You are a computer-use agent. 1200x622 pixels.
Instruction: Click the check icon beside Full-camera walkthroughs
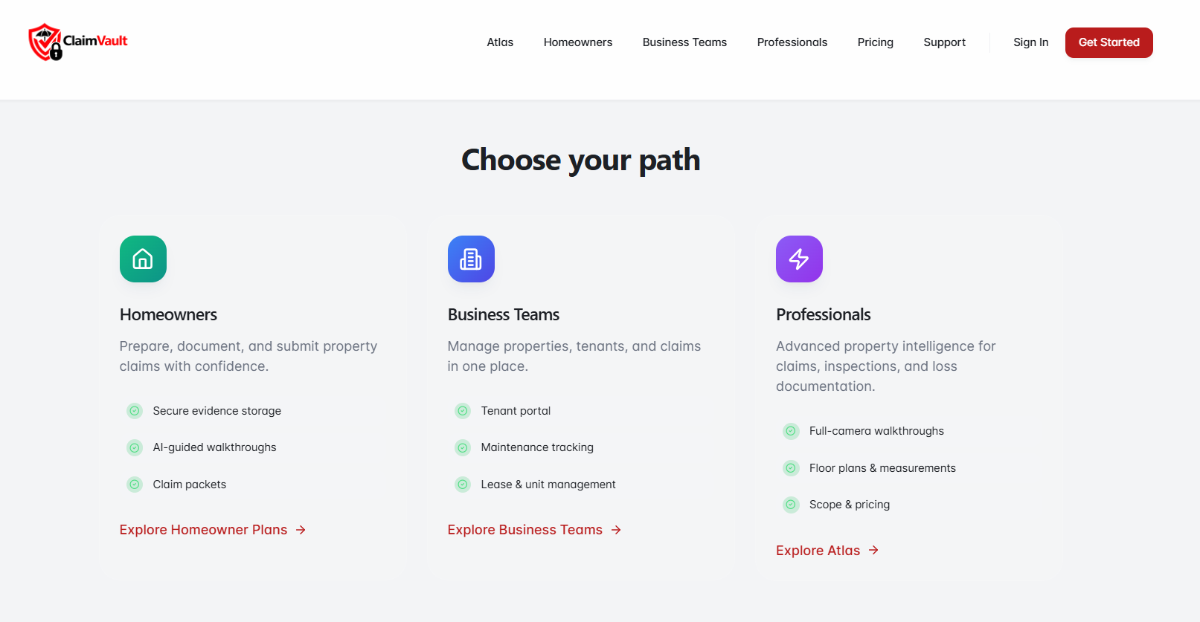(790, 431)
